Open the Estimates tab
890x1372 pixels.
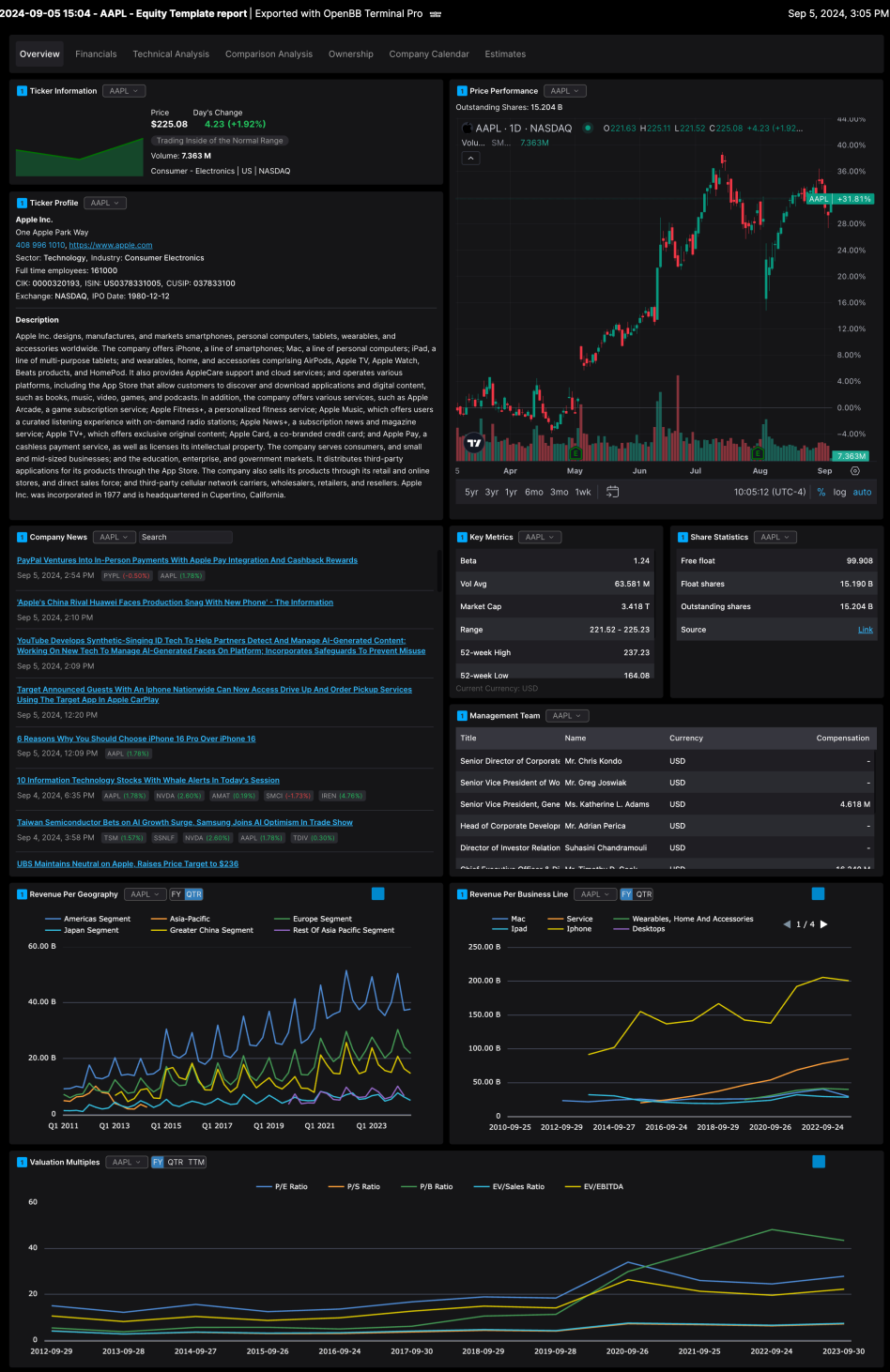[505, 54]
